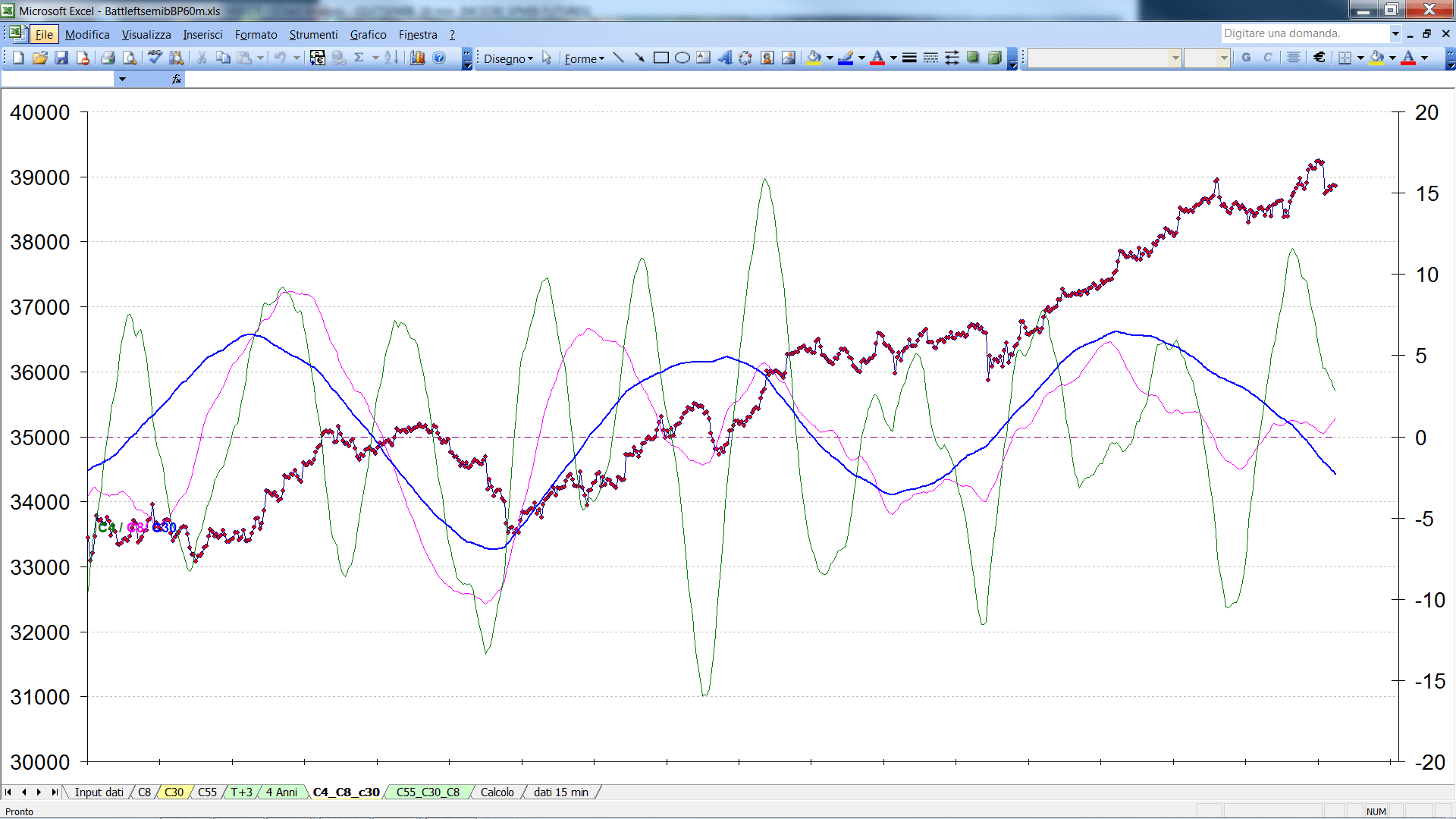Image resolution: width=1456 pixels, height=819 pixels.
Task: Select the Rectangle drawing tool
Action: [661, 58]
